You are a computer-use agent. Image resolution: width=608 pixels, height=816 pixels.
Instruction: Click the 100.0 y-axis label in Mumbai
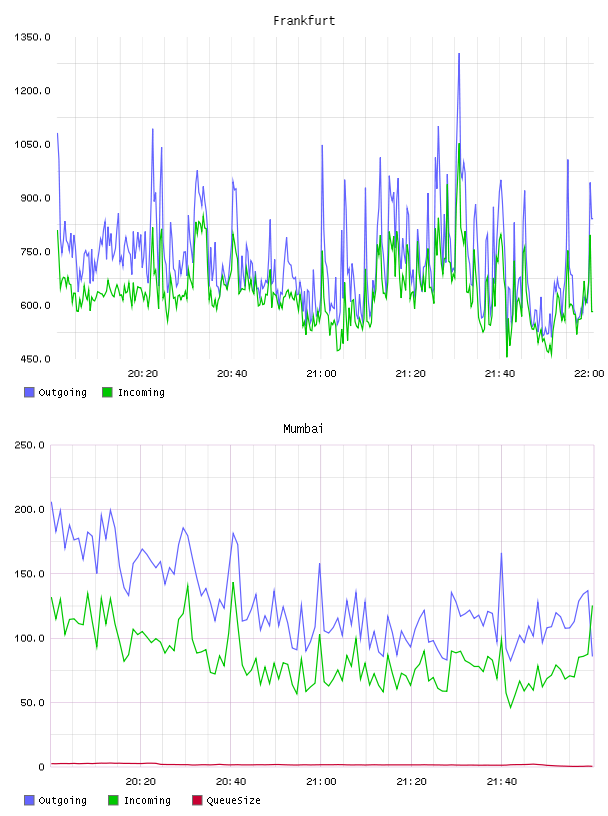pos(30,638)
